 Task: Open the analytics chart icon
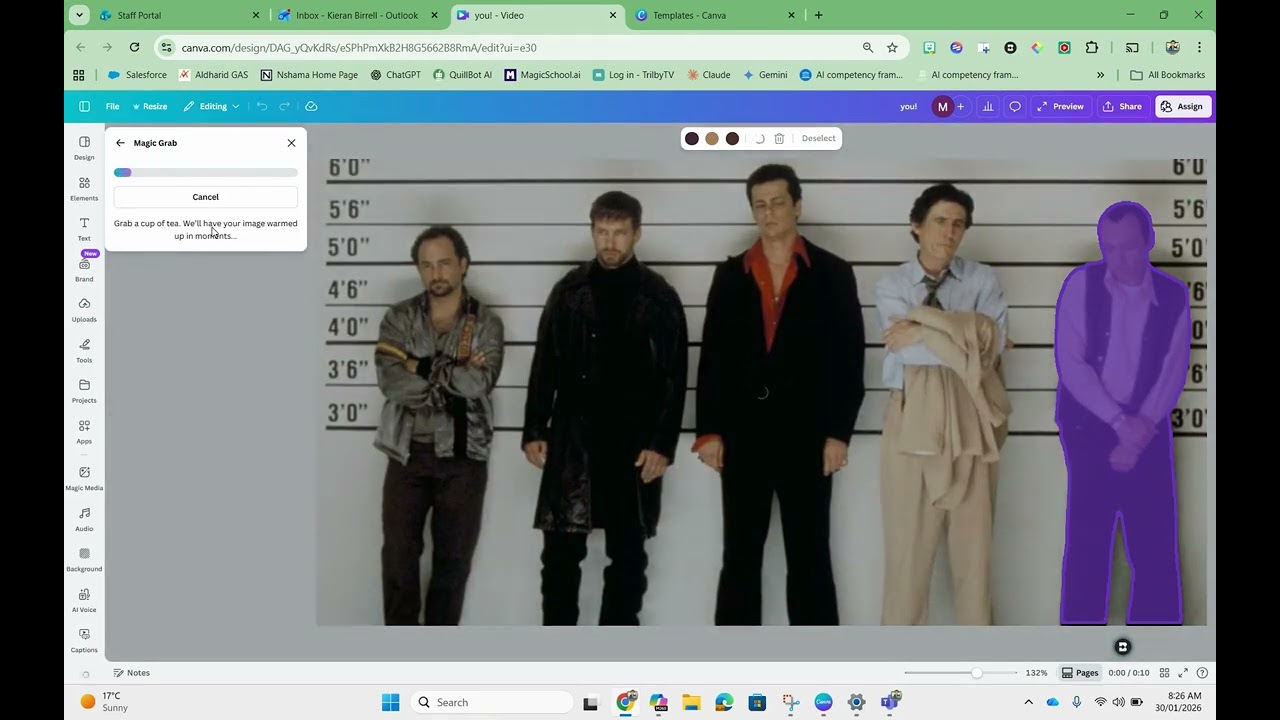988,106
